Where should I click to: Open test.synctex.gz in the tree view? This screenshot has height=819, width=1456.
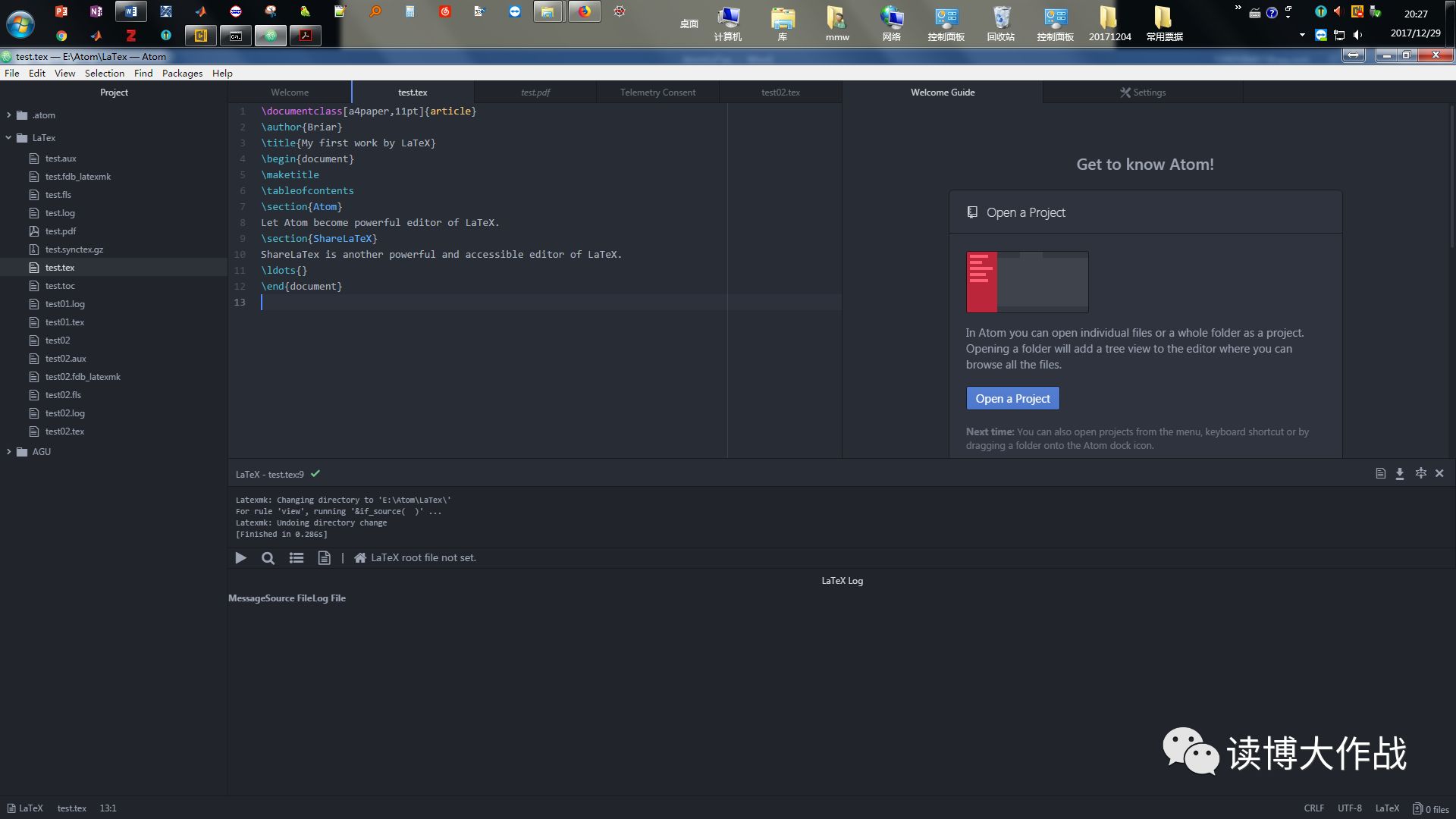tap(74, 249)
